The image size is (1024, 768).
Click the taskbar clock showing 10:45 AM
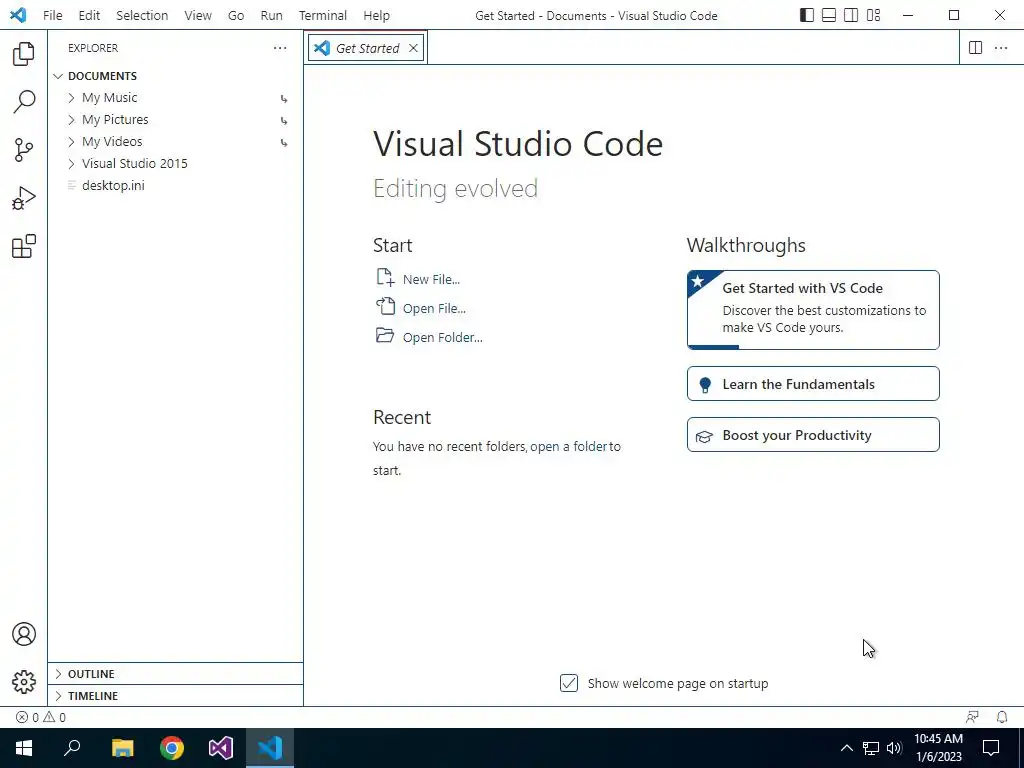pos(938,748)
